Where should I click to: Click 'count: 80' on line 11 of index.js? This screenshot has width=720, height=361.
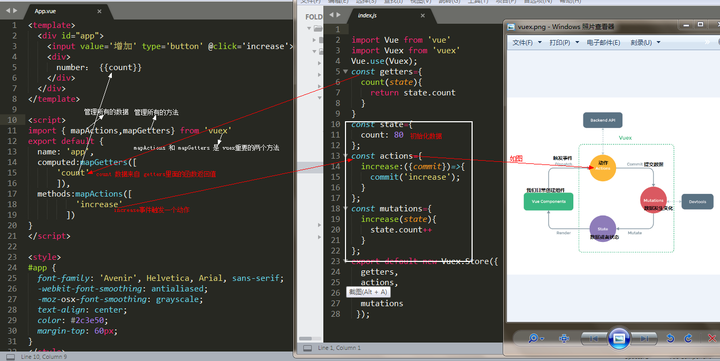(x=382, y=135)
